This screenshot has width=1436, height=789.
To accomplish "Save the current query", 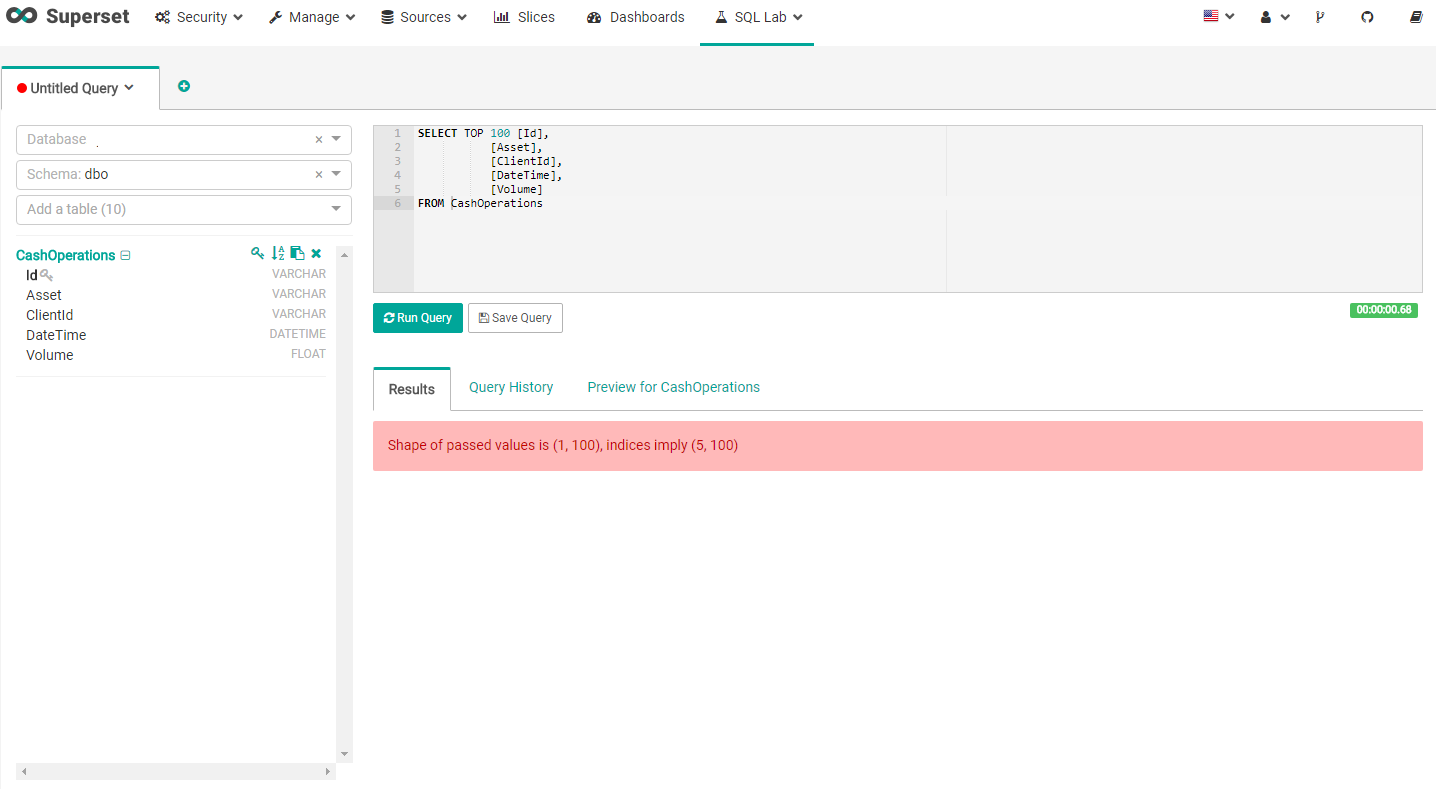I will point(515,318).
